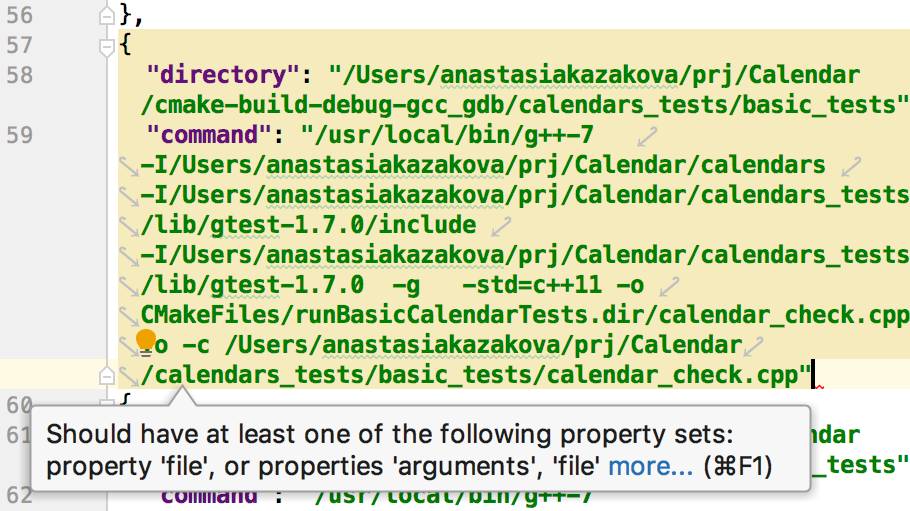This screenshot has height=511, width=910.
Task: Click soft-wrap arrow after gtest-1.7.0/include
Action: tap(500, 226)
